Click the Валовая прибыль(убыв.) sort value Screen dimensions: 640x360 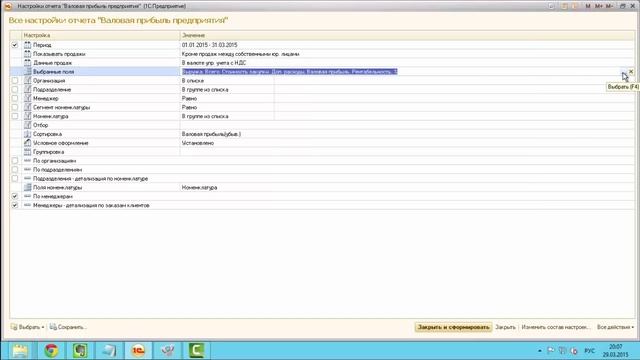pos(211,134)
